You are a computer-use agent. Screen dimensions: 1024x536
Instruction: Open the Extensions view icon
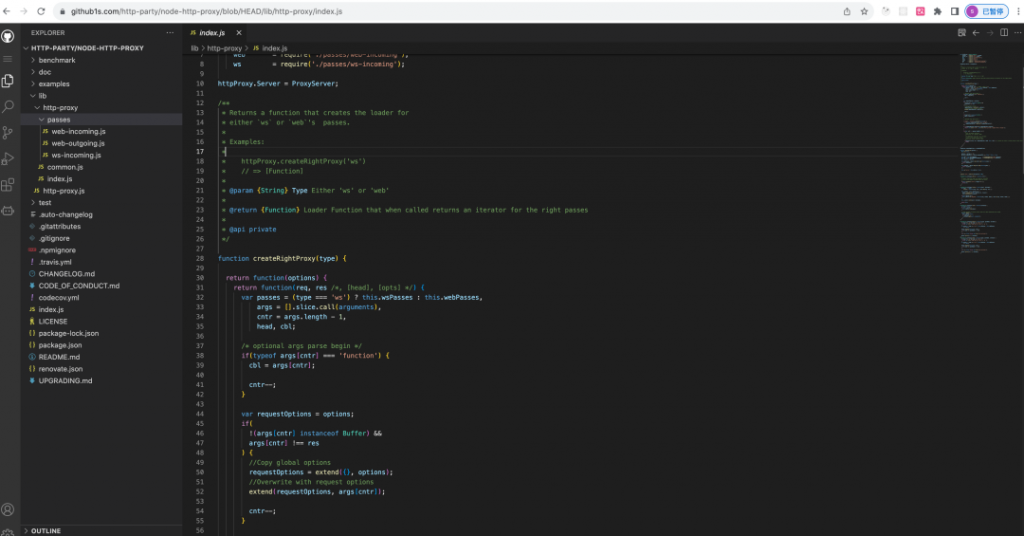[8, 185]
